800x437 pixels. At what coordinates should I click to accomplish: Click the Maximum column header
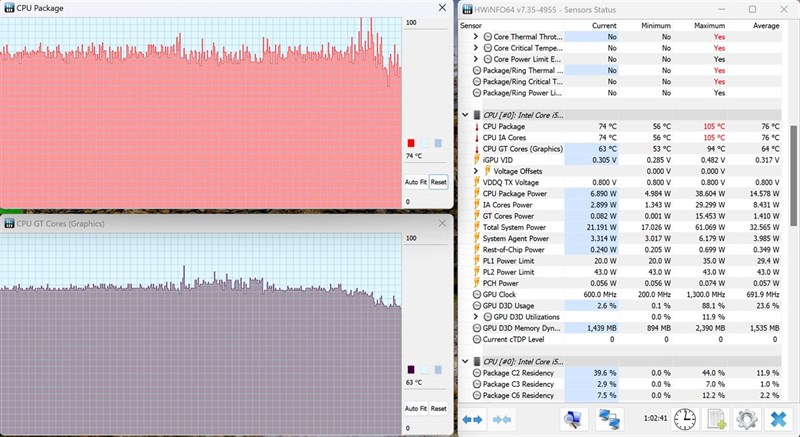pos(709,25)
